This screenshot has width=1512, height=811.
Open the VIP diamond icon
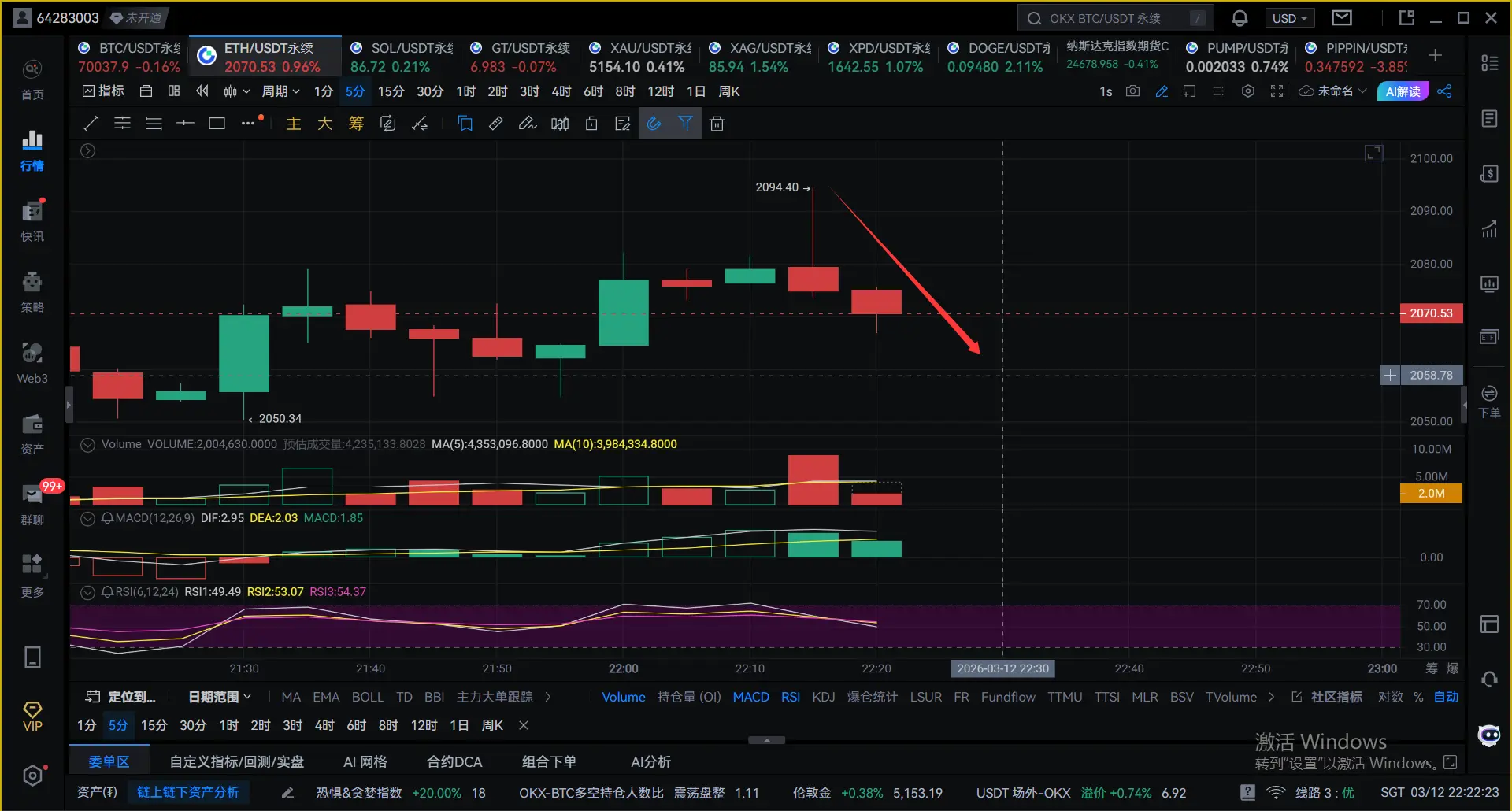pyautogui.click(x=32, y=717)
